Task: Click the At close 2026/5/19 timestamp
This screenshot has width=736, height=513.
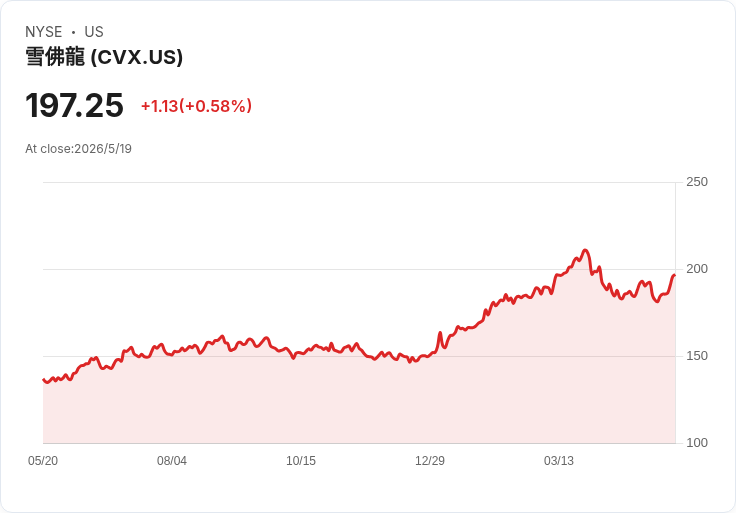Action: point(78,149)
